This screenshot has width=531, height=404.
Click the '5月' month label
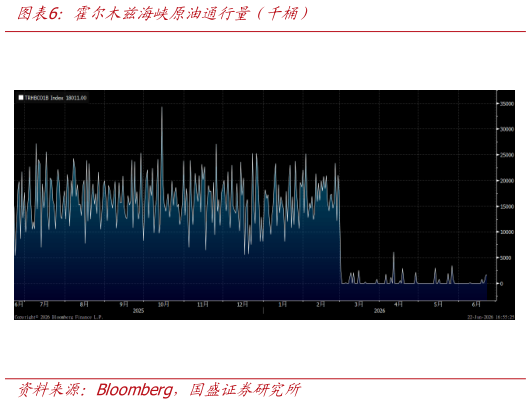point(438,304)
